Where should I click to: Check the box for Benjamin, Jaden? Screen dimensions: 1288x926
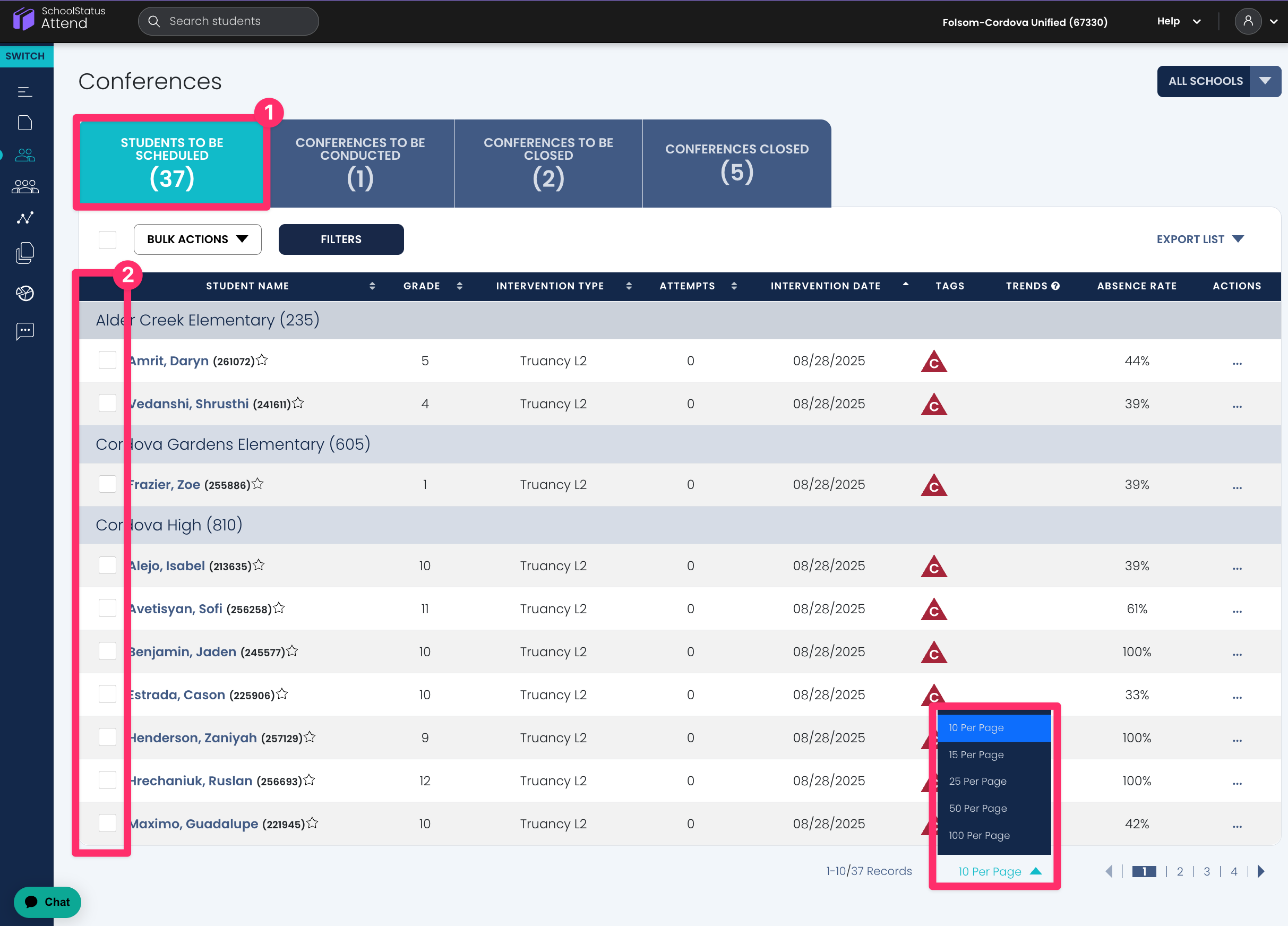107,651
